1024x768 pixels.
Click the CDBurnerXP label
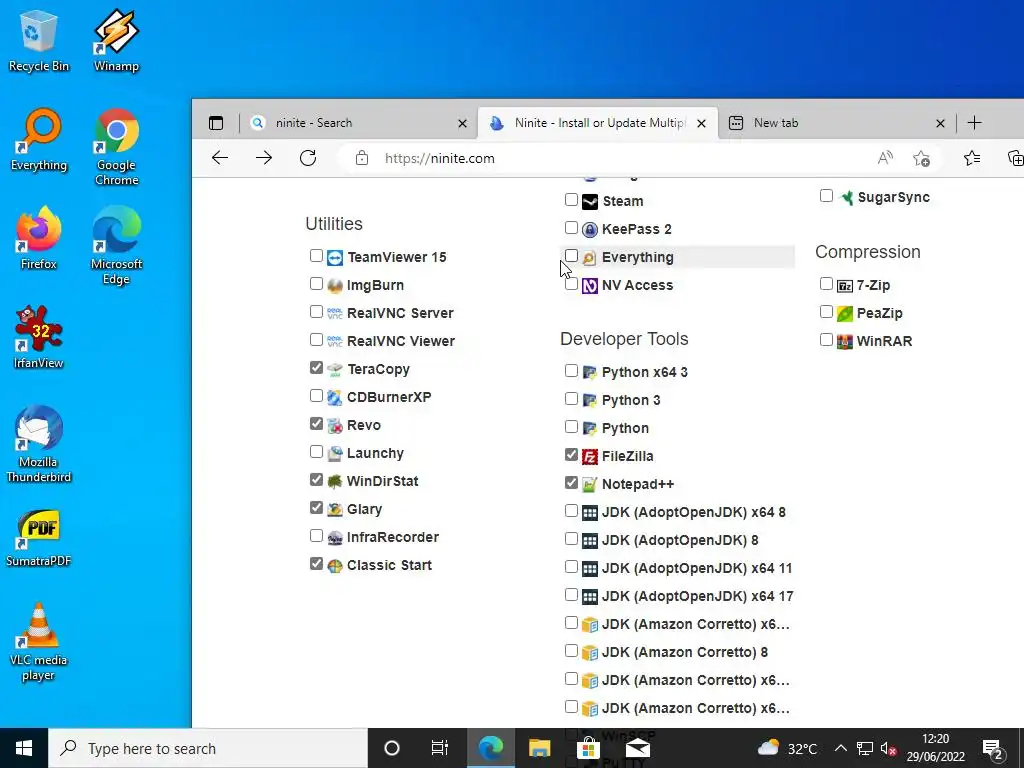pyautogui.click(x=389, y=397)
